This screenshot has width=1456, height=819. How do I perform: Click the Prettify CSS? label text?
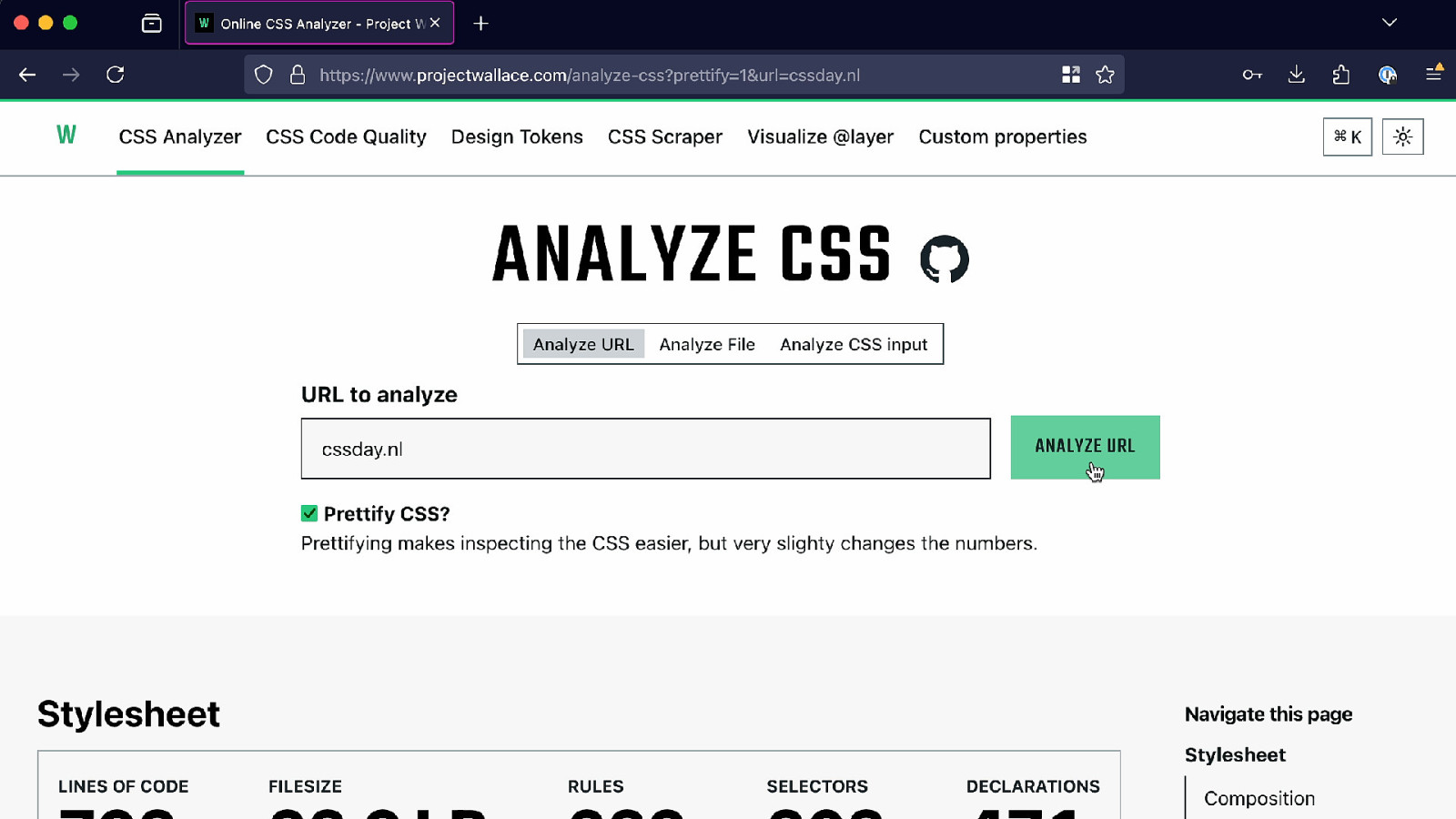387,514
